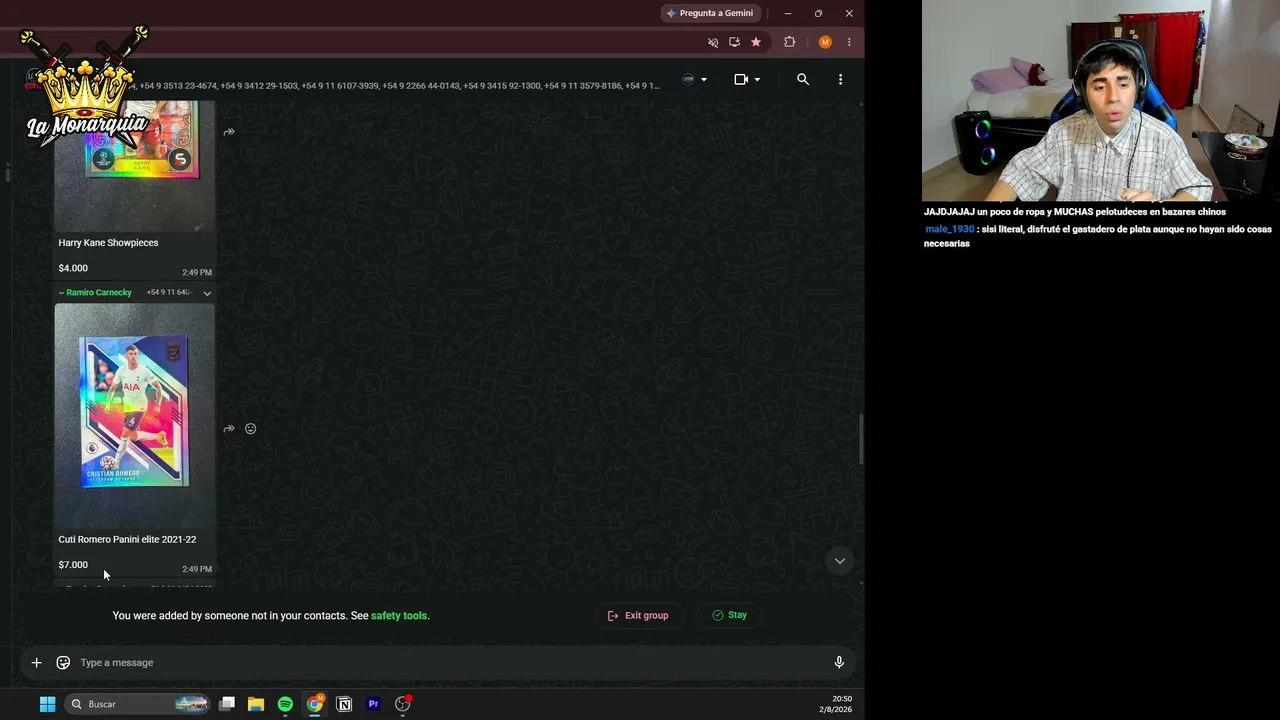Open the Chrome profile avatar M
1280x720 pixels.
pos(825,42)
